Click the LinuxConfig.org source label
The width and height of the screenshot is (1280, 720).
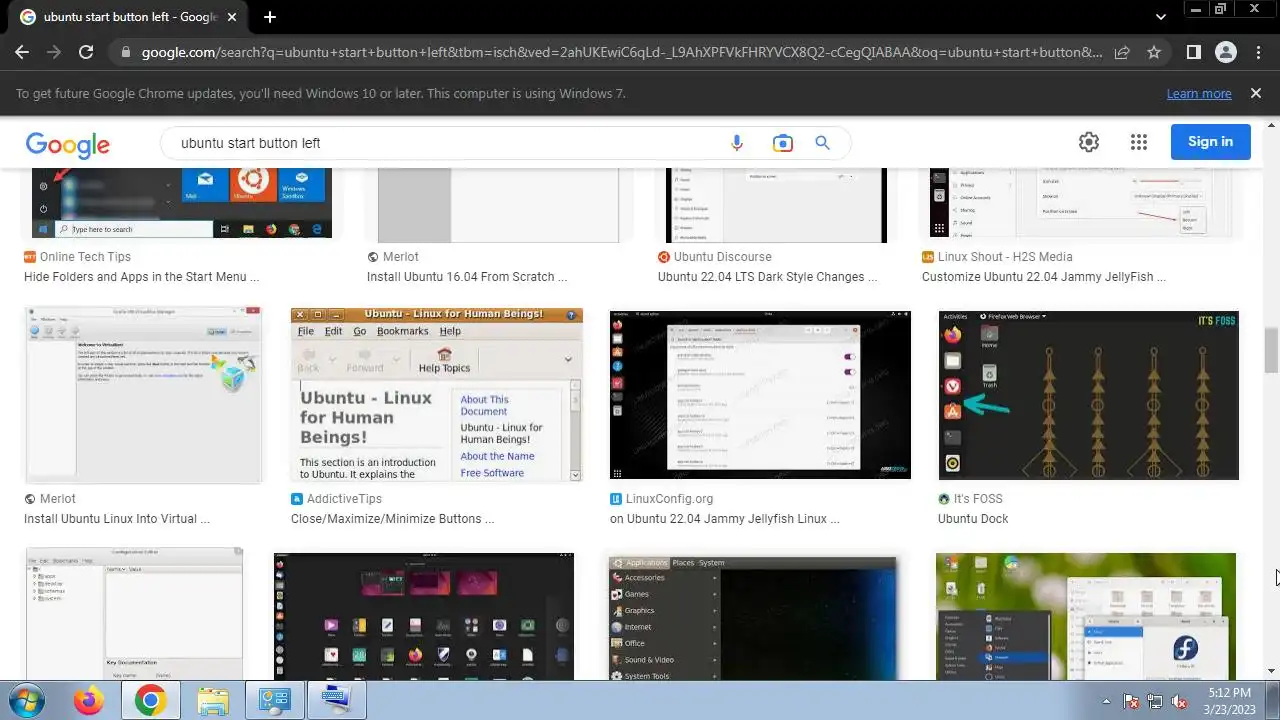pyautogui.click(x=669, y=499)
